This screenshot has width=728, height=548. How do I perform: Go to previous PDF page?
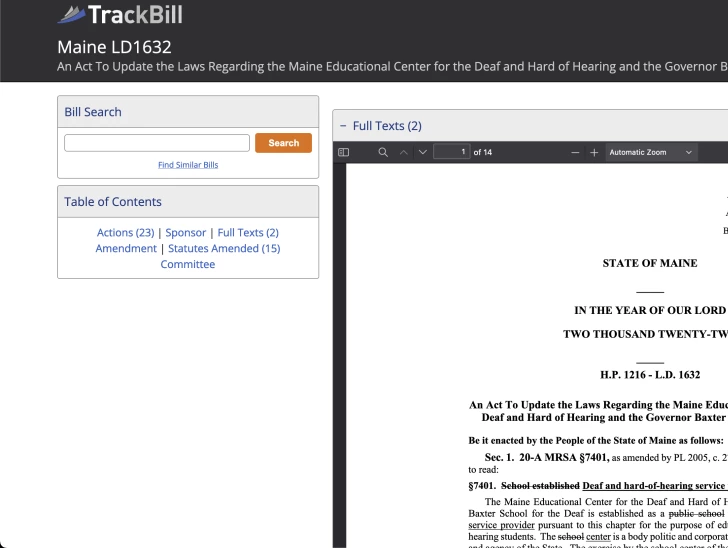coord(404,152)
